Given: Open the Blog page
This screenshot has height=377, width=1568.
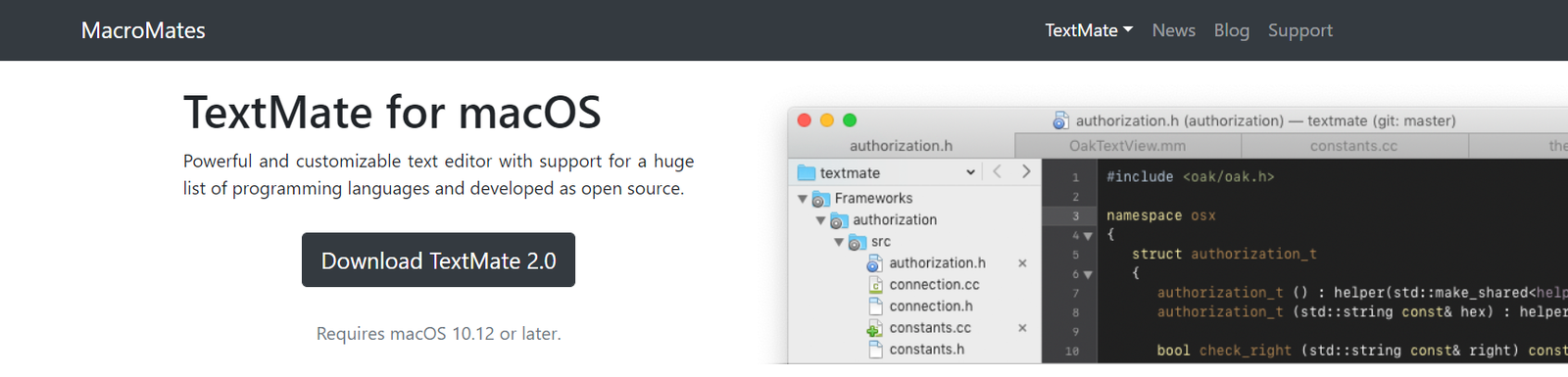Looking at the screenshot, I should (x=1231, y=30).
